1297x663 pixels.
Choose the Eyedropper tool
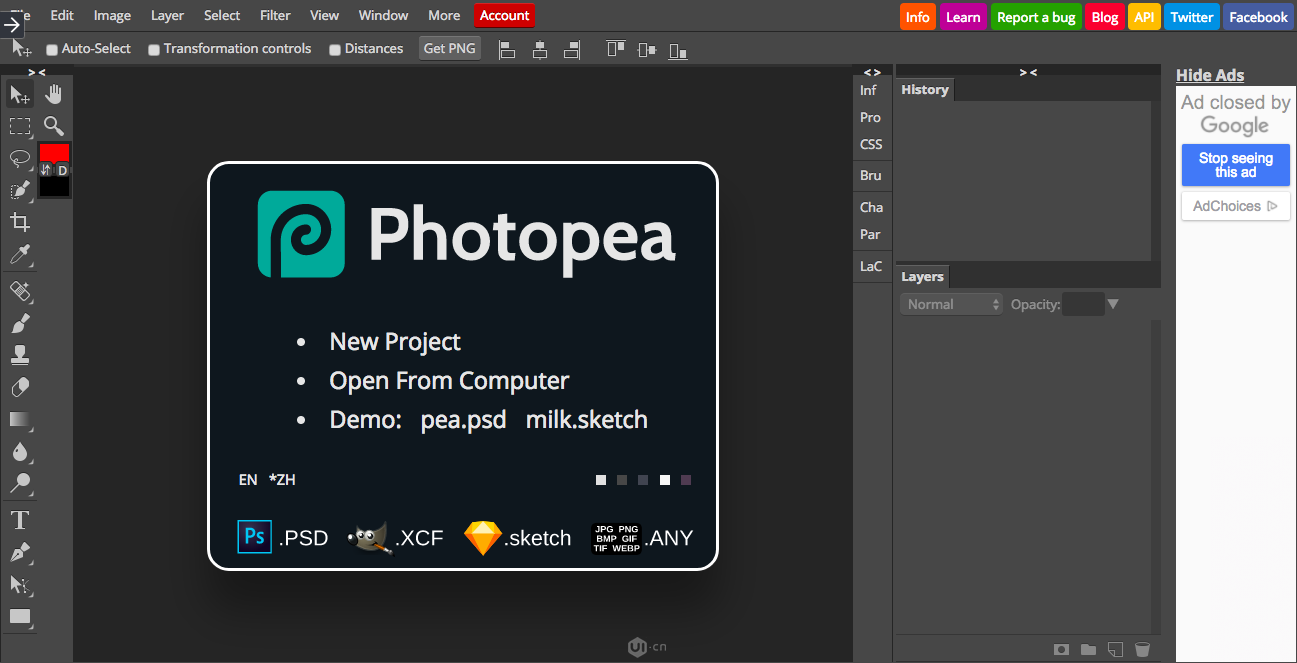coord(20,255)
